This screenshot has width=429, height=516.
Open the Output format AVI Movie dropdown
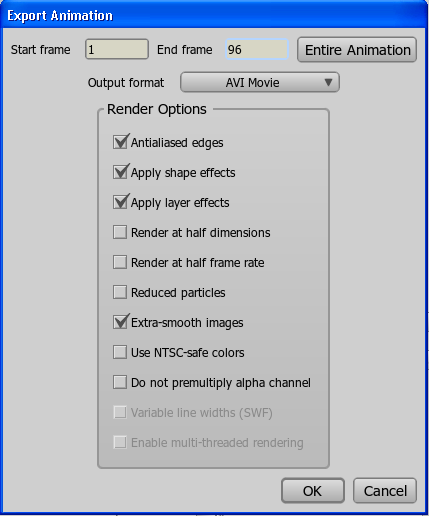[x=260, y=82]
